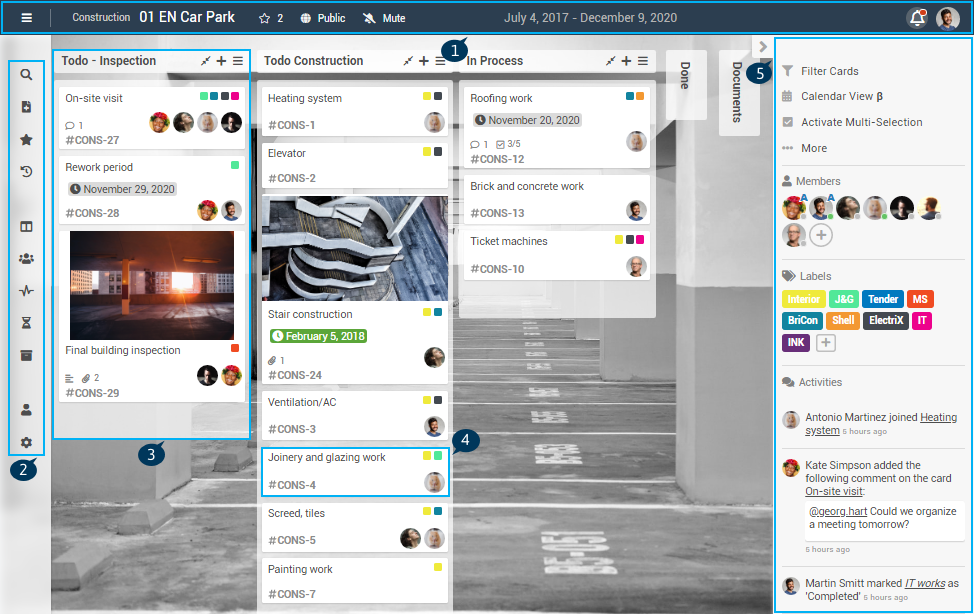The height and width of the screenshot is (614, 974).
Task: Click the star favorites icon in sidebar
Action: [26, 140]
